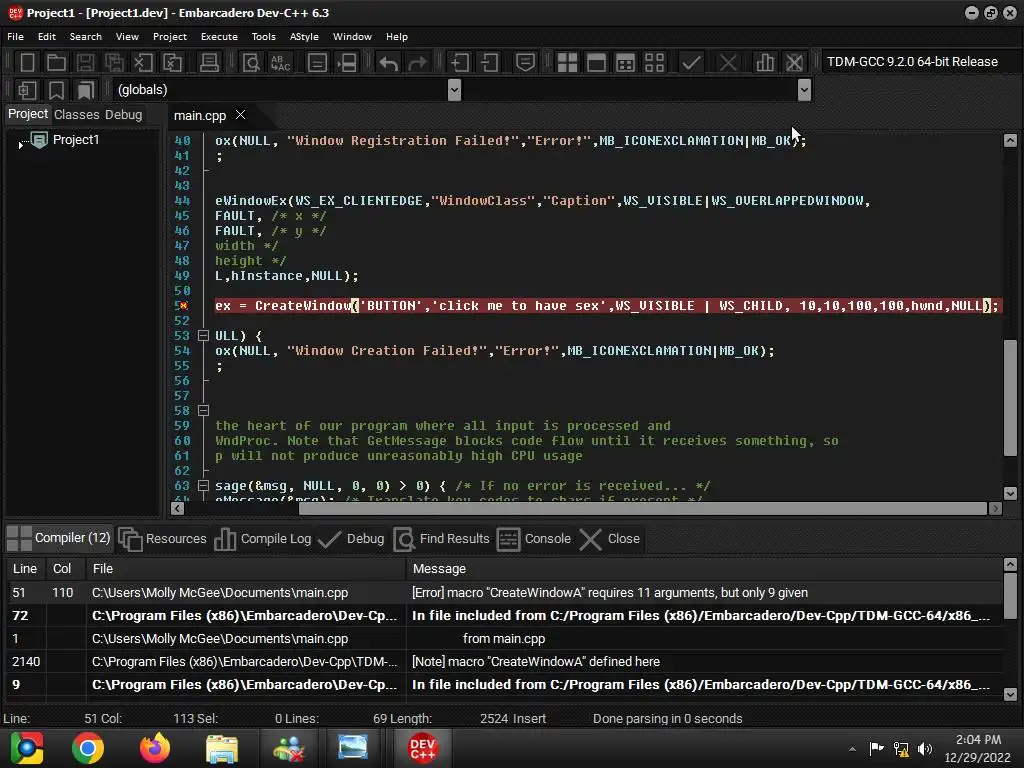1024x768 pixels.
Task: Click the File column header
Action: [246, 569]
